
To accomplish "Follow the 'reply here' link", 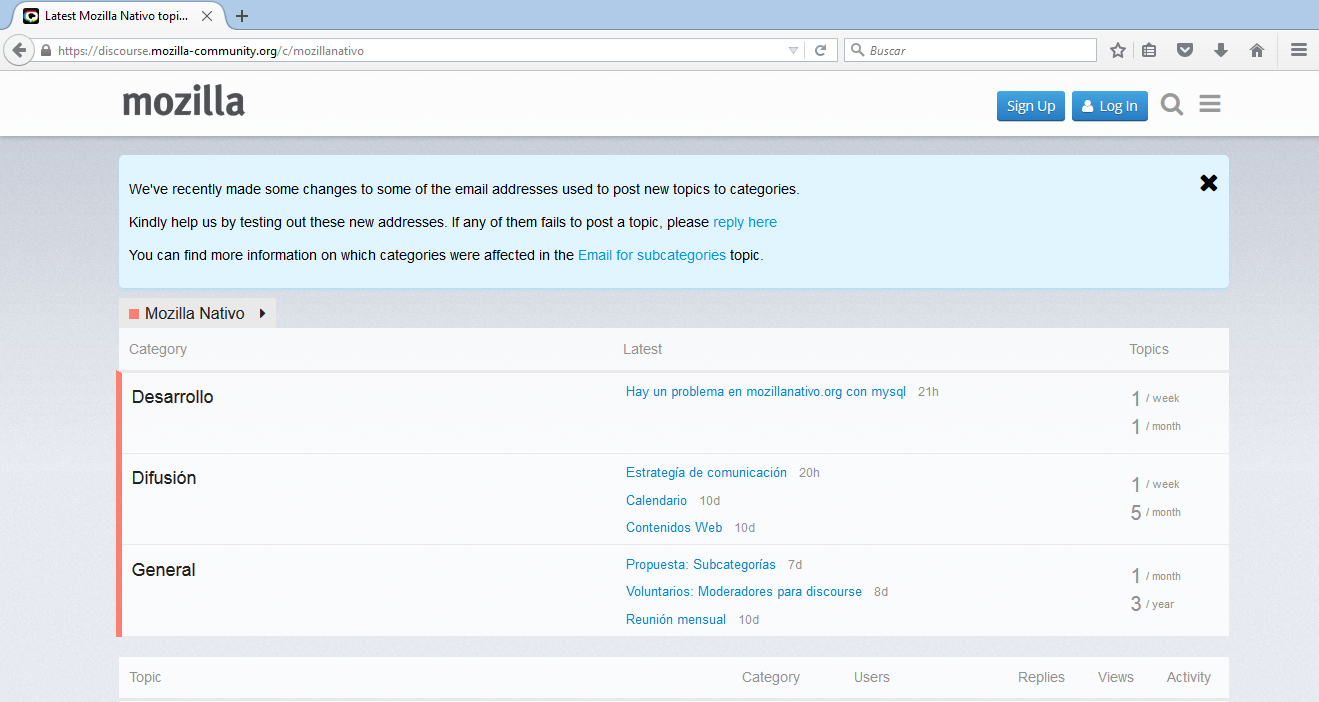I will pos(745,222).
